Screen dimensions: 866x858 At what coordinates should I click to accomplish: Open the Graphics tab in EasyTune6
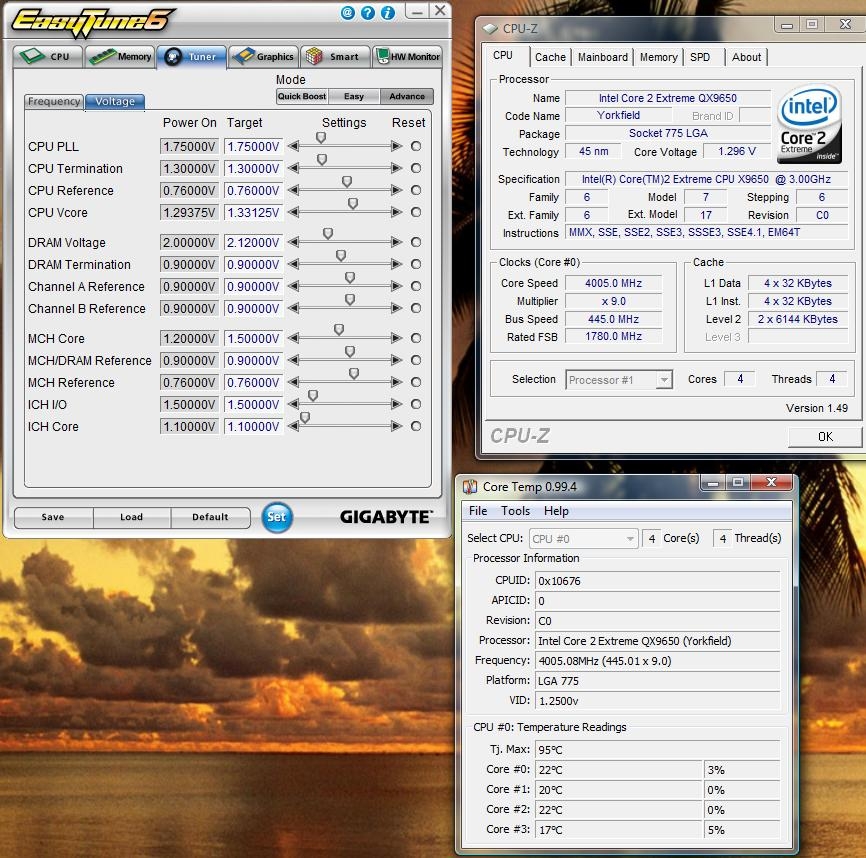click(x=263, y=57)
